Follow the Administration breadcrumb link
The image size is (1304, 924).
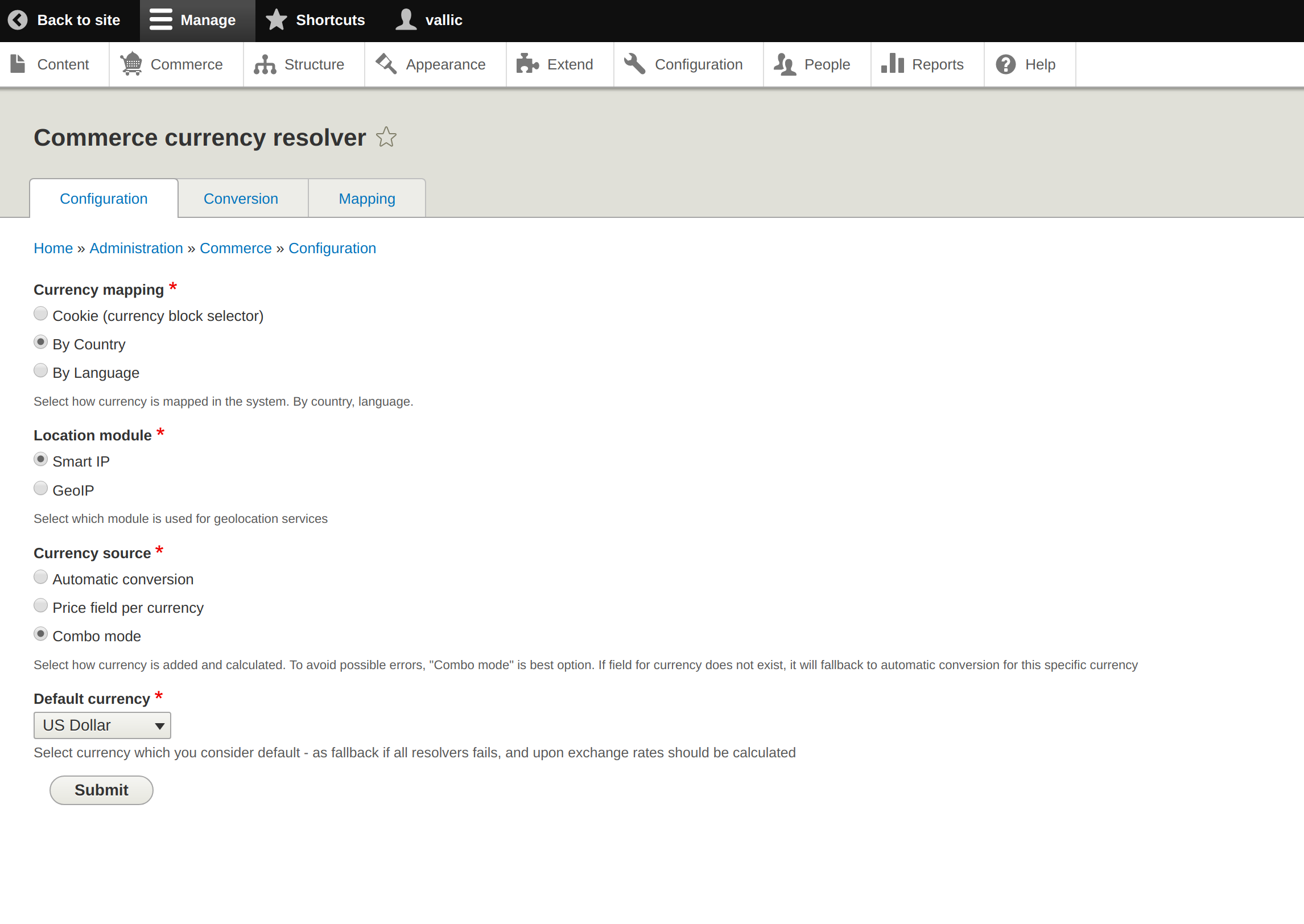(x=137, y=249)
